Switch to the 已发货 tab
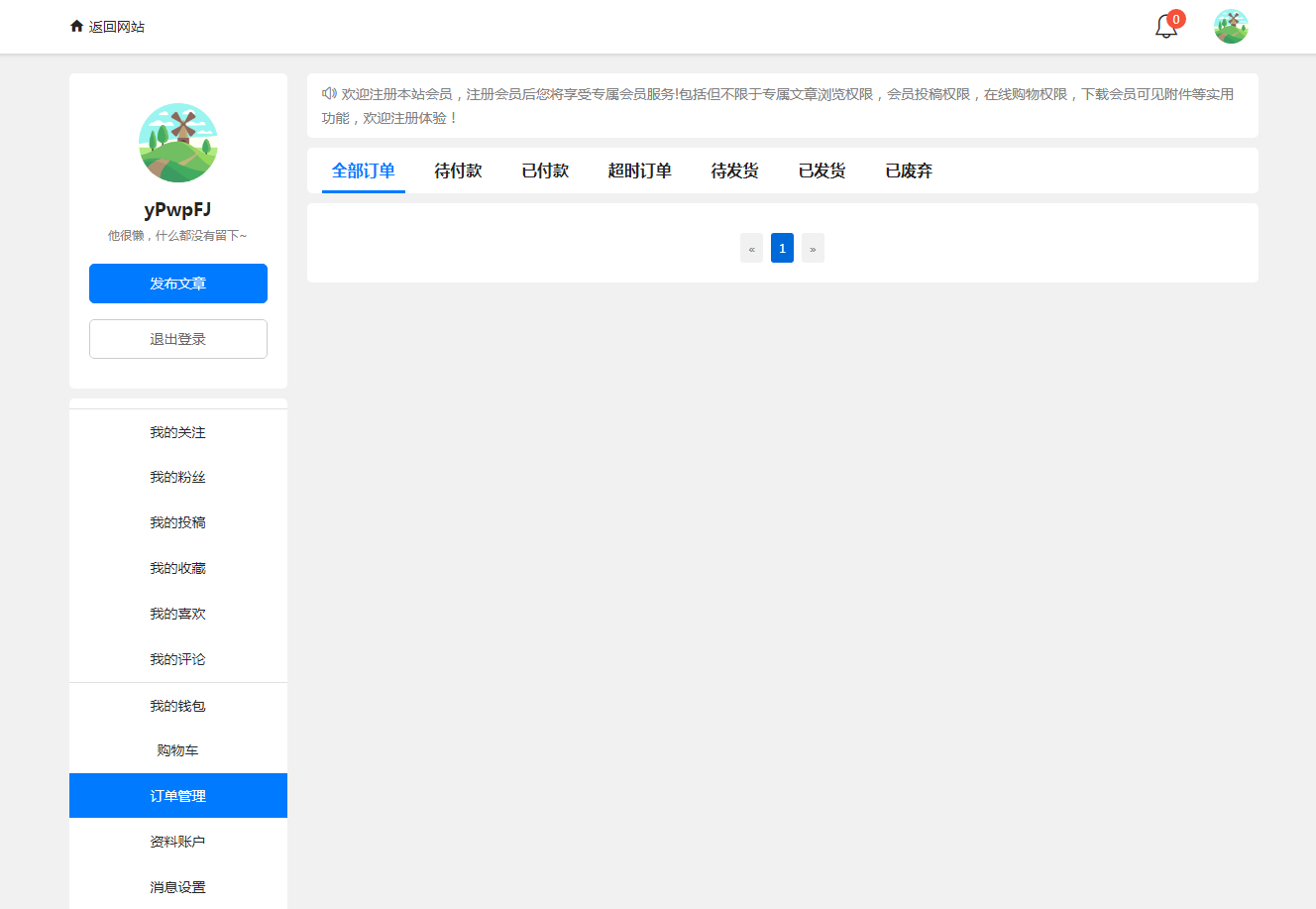1316x909 pixels. point(822,170)
